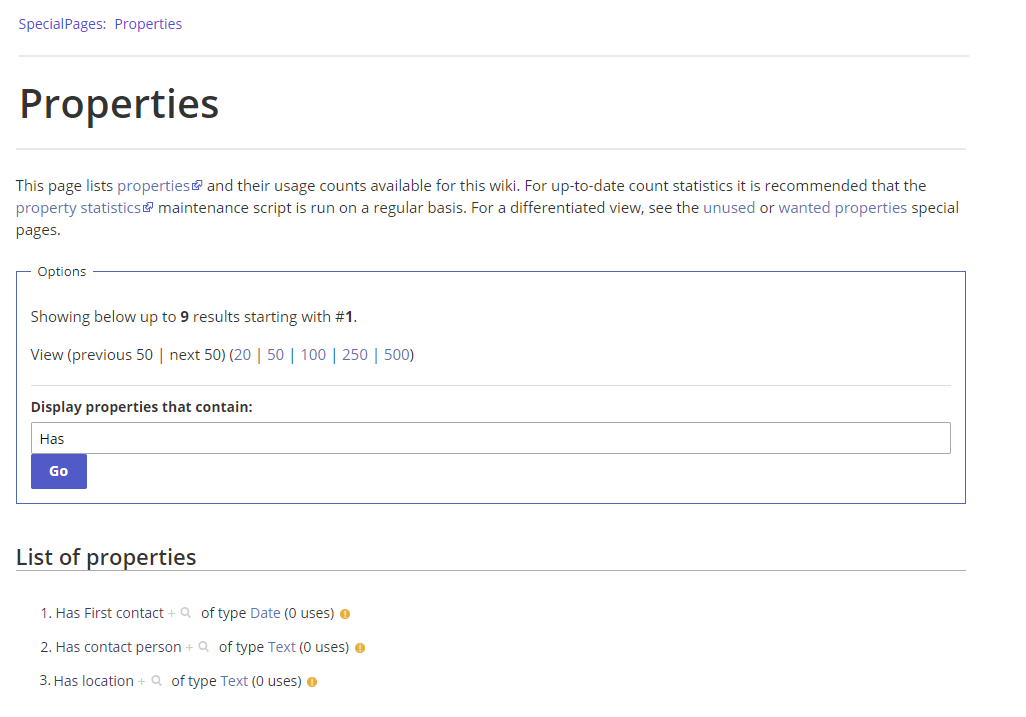
Task: Go to the wanted properties page
Action: pyautogui.click(x=842, y=208)
